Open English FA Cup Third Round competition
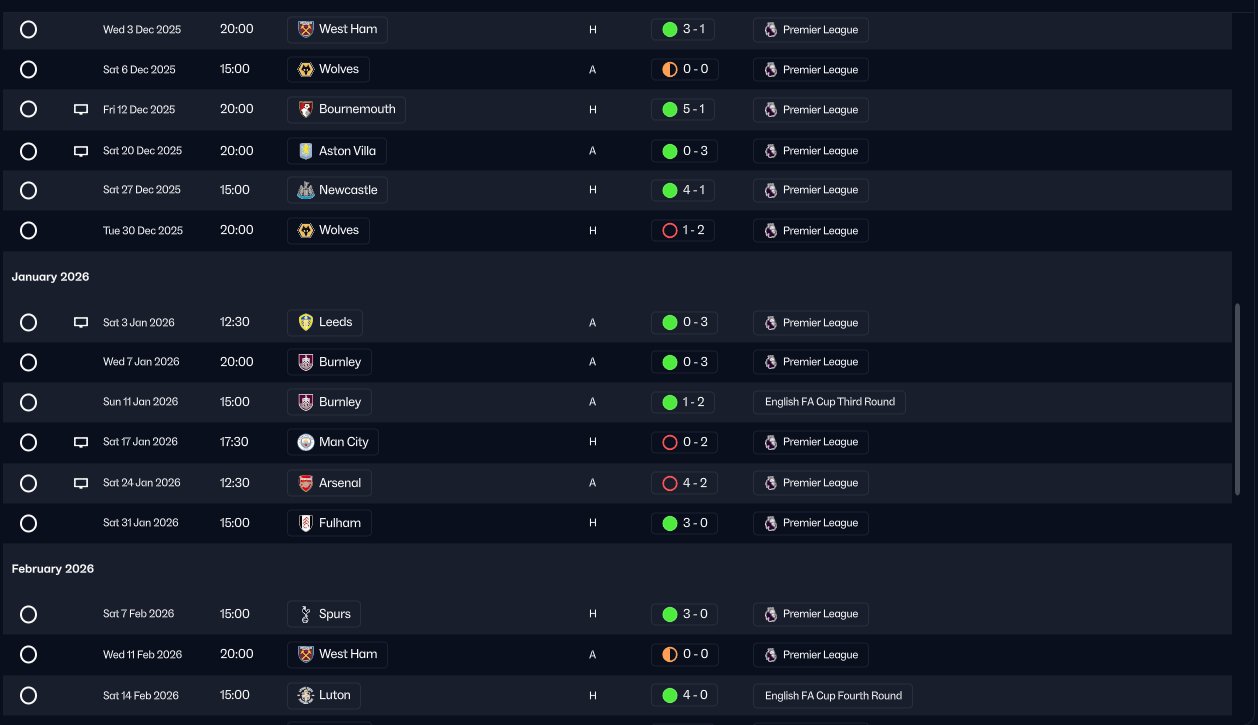The width and height of the screenshot is (1258, 725). pos(830,402)
